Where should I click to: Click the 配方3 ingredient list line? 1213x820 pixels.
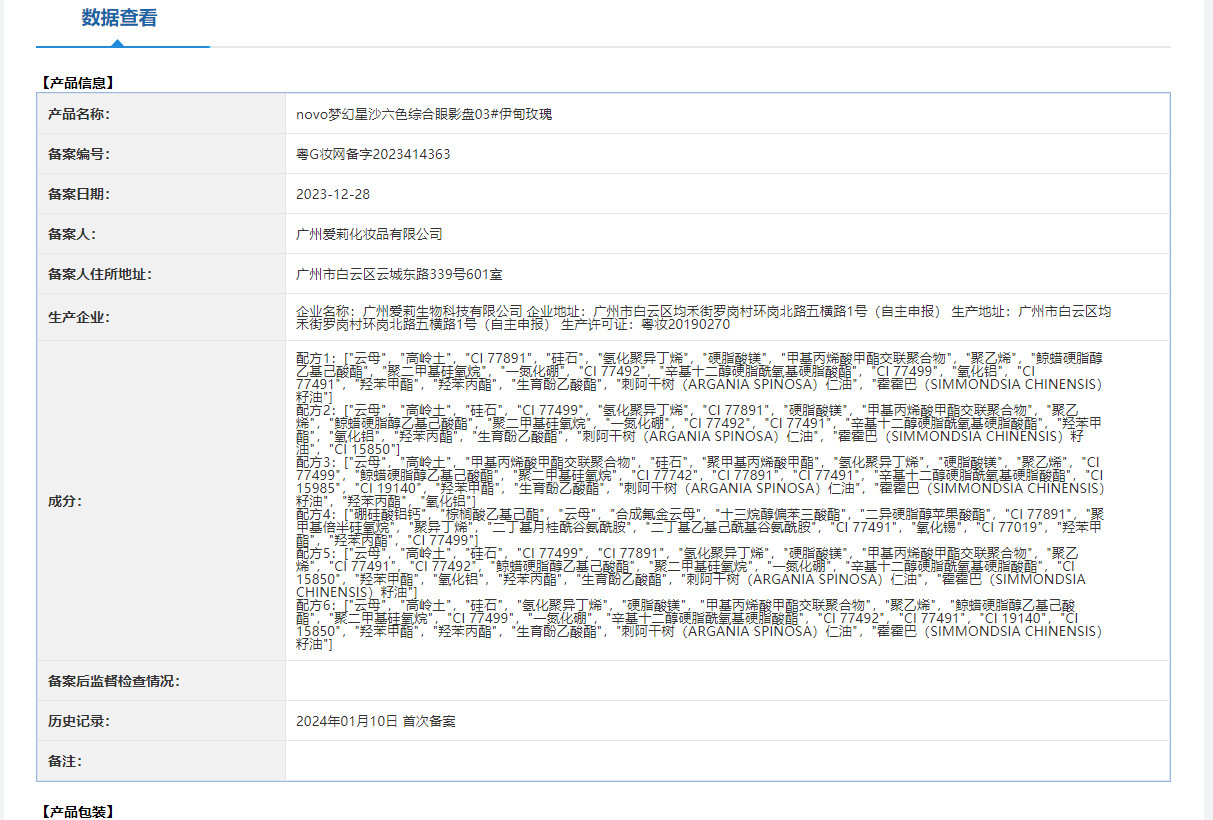(x=700, y=481)
